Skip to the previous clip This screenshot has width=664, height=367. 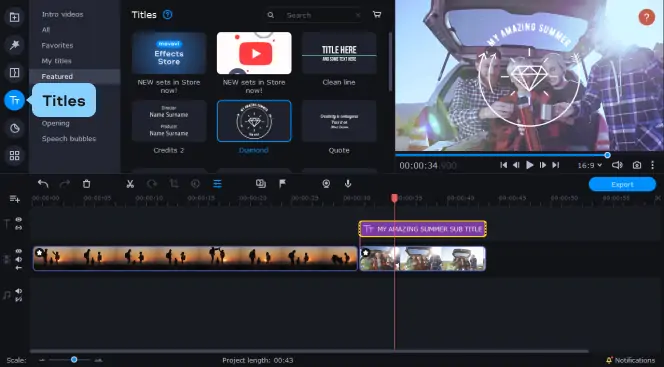point(503,165)
